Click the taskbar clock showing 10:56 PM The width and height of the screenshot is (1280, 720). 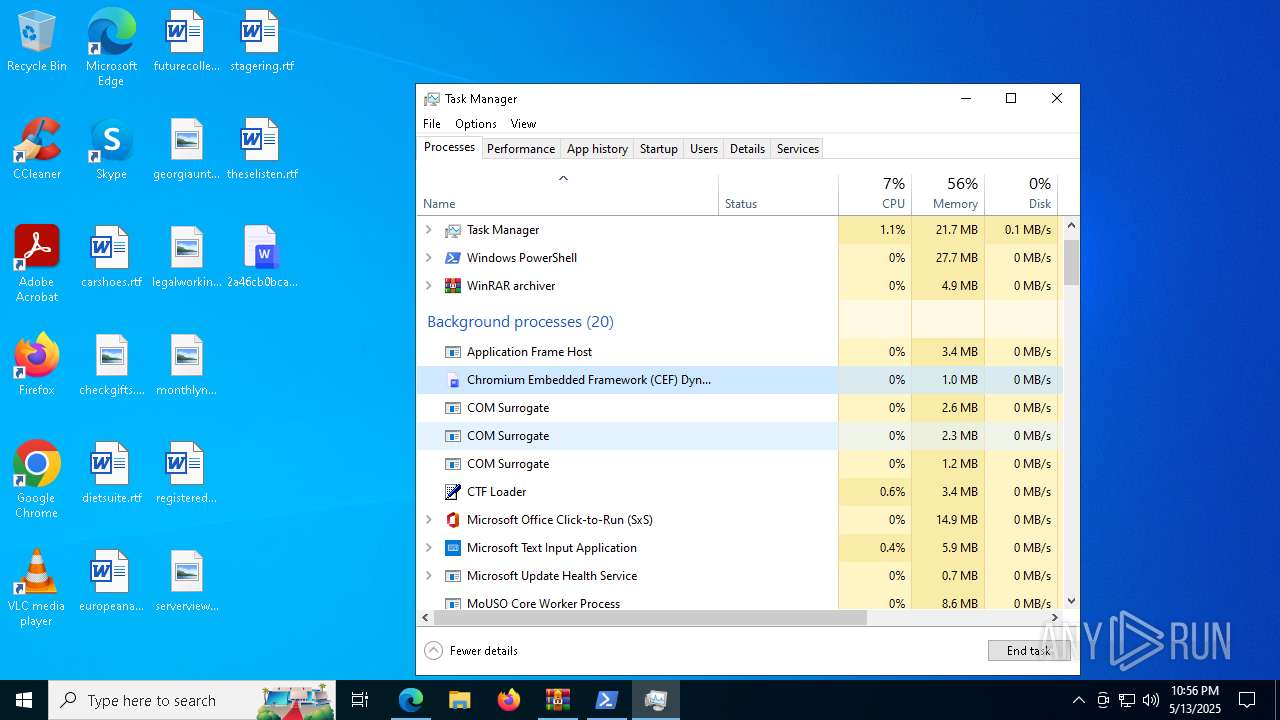click(x=1195, y=700)
